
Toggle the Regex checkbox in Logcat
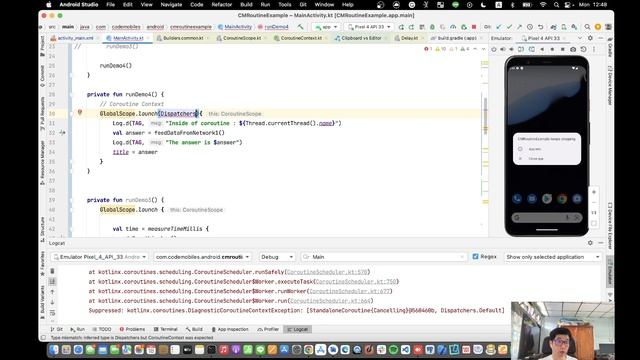475,257
